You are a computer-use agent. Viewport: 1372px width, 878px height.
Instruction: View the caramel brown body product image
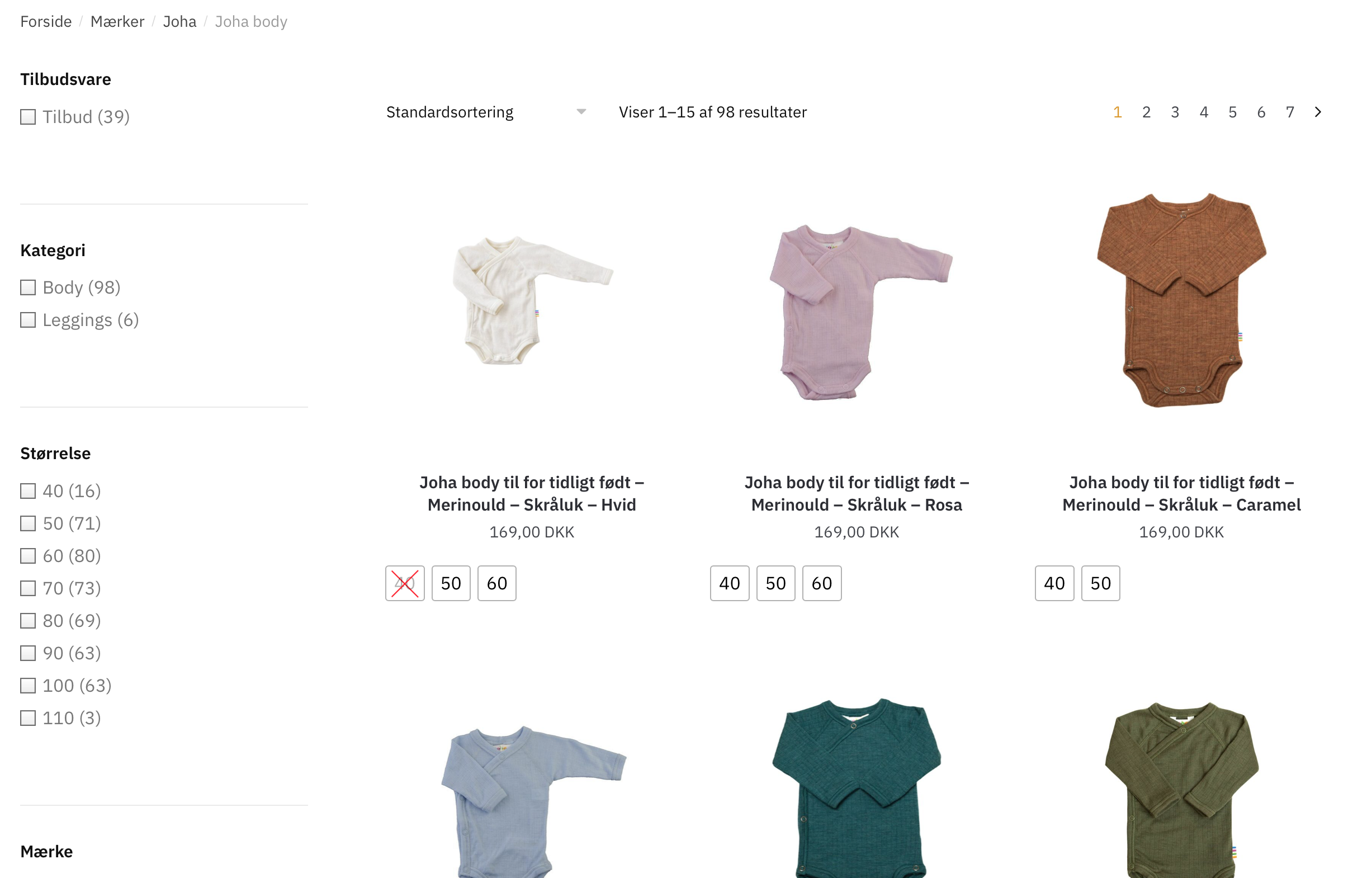(1181, 300)
